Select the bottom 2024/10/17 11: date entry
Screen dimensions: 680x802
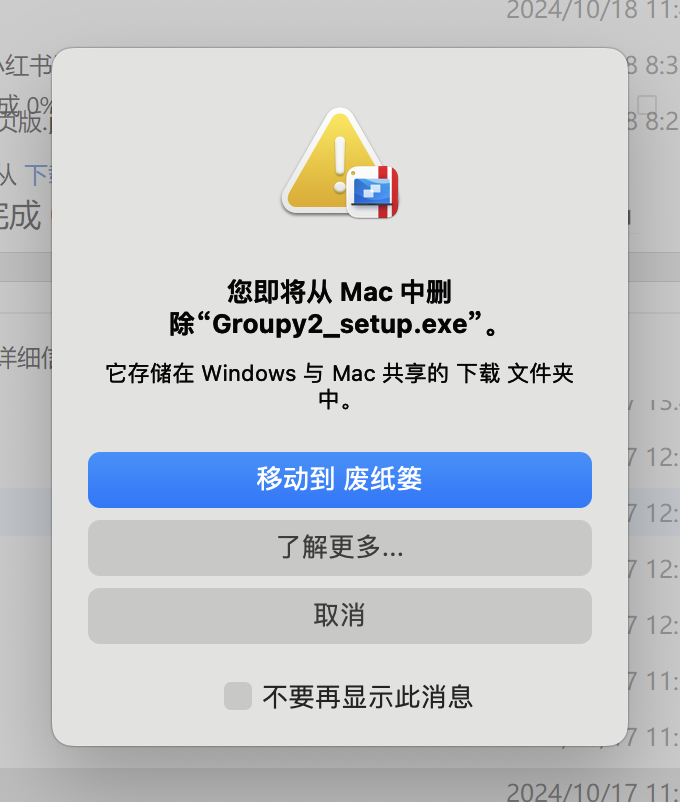pyautogui.click(x=593, y=792)
